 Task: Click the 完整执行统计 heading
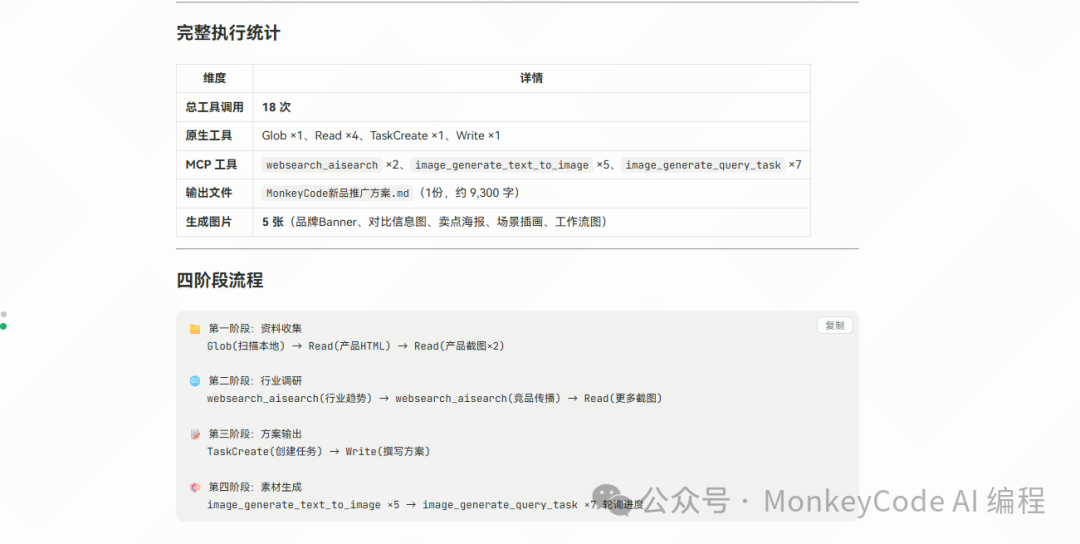pos(228,33)
